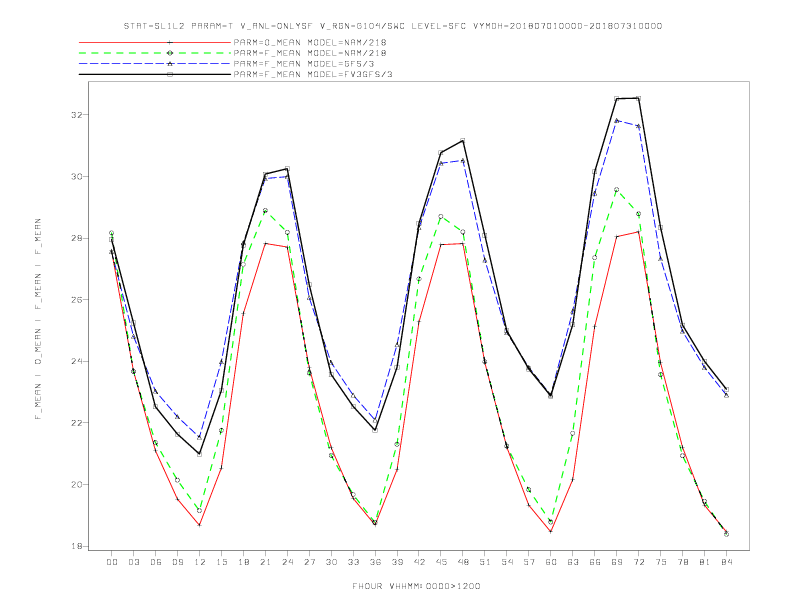The height and width of the screenshot is (612, 792).
Task: Click x-axis tick label 06
Action: tap(156, 562)
